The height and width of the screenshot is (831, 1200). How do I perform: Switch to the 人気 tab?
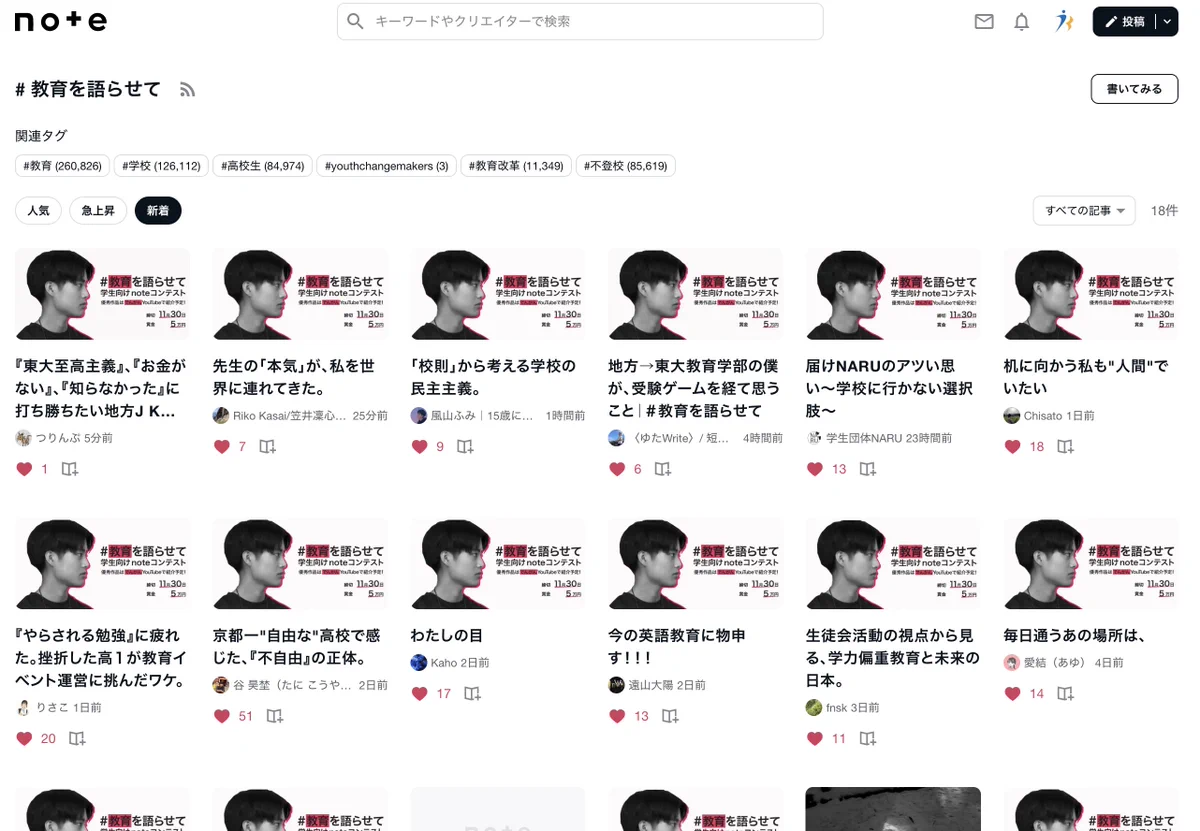click(38, 210)
